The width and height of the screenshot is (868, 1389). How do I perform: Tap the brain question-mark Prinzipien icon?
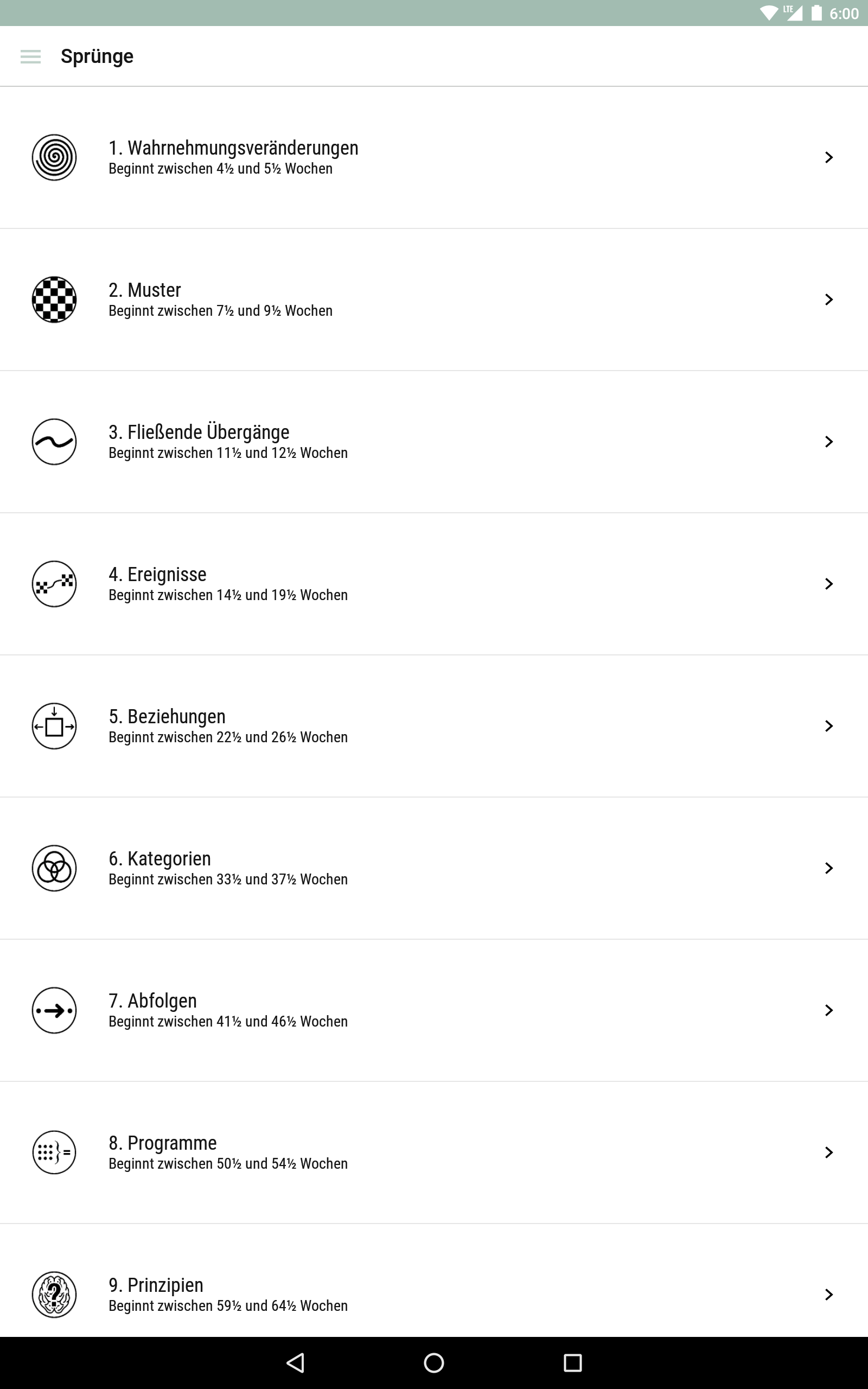(x=54, y=1294)
